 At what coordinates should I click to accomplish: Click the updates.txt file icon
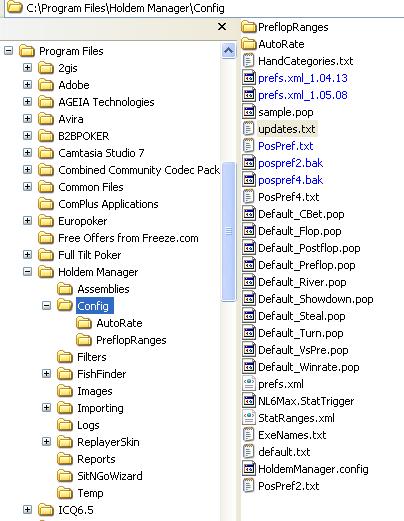pyautogui.click(x=248, y=129)
